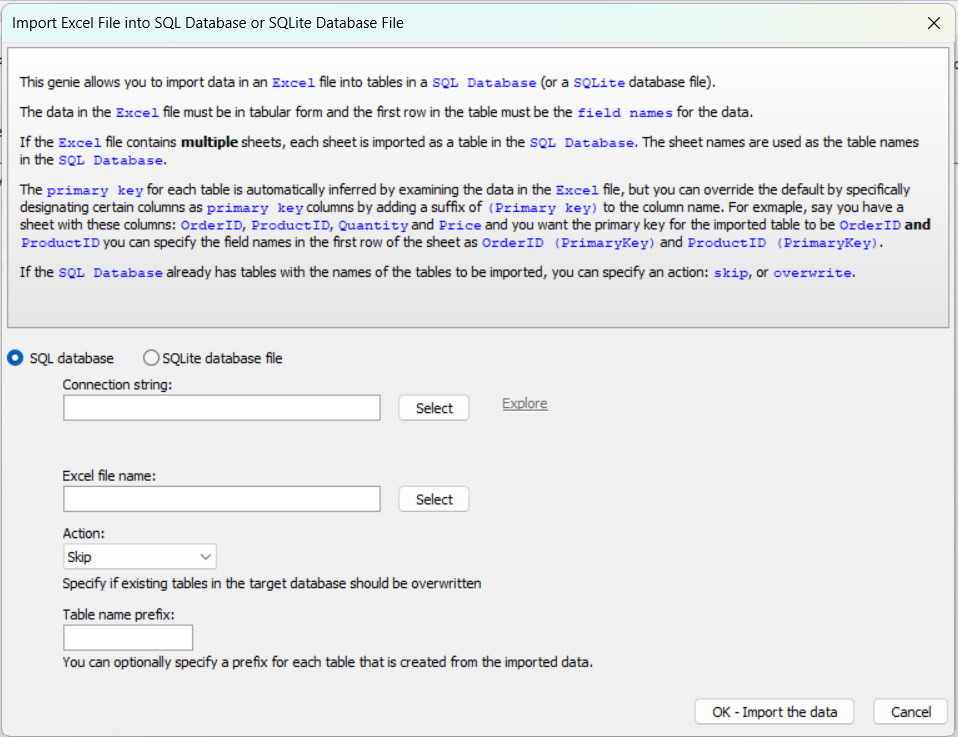Click the 'Quantity' column name text
The width and height of the screenshot is (958, 737).
[x=373, y=225]
